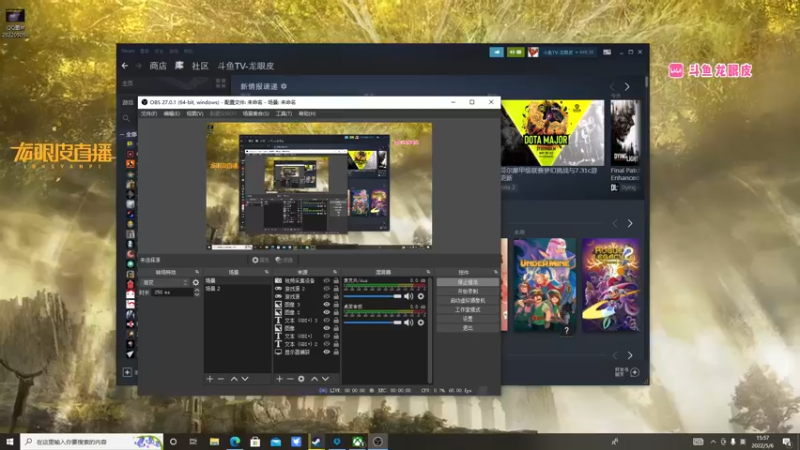Open OBS 编辑(E) menu
This screenshot has height=450, width=800.
[x=171, y=114]
